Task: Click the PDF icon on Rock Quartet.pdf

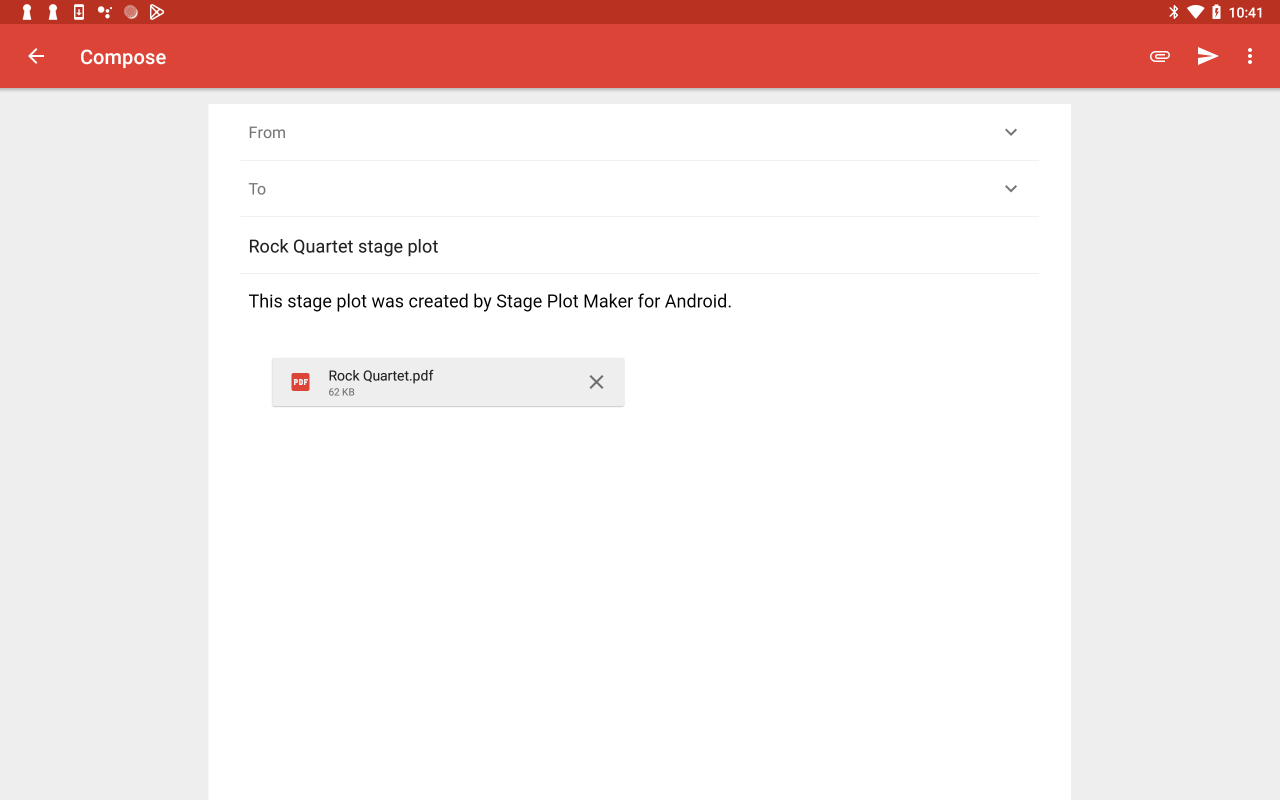Action: click(x=300, y=381)
